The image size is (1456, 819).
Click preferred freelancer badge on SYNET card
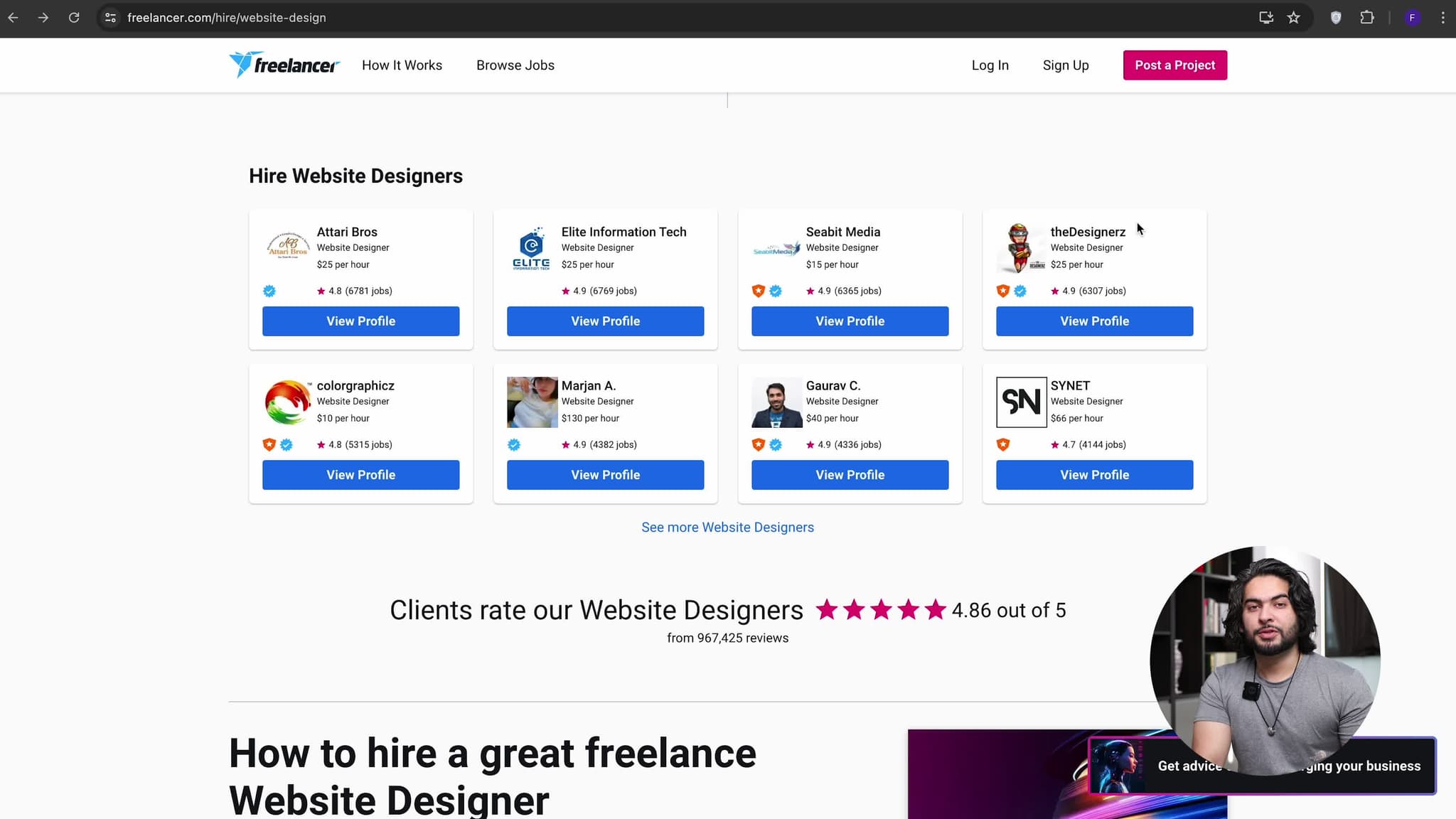1003,444
